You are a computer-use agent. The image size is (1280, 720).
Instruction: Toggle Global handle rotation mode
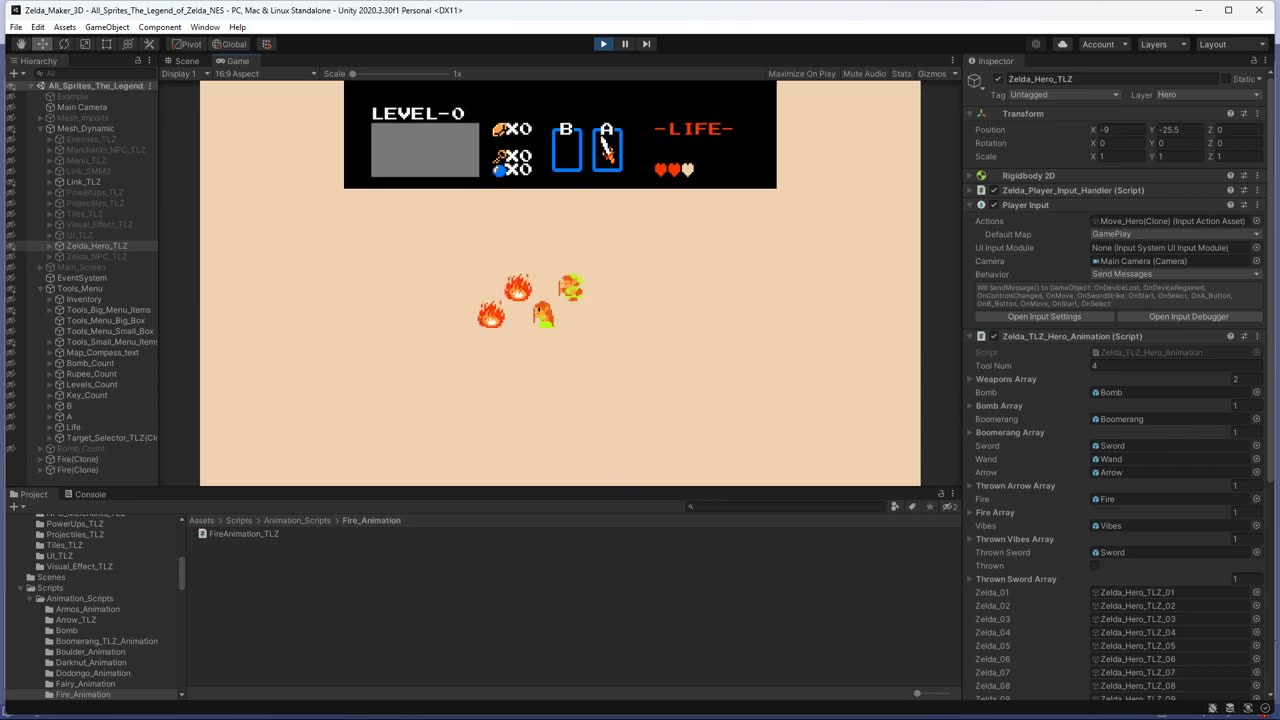tap(229, 44)
